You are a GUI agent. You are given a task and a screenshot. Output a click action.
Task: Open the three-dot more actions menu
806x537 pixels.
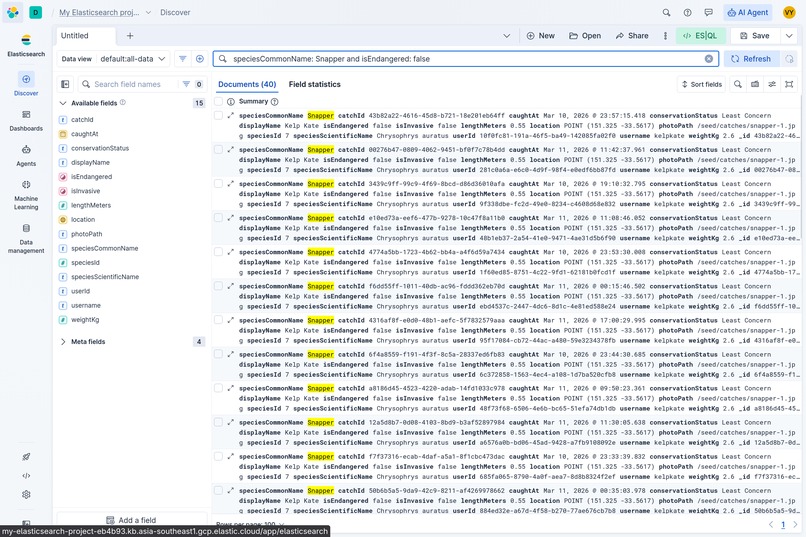(665, 35)
